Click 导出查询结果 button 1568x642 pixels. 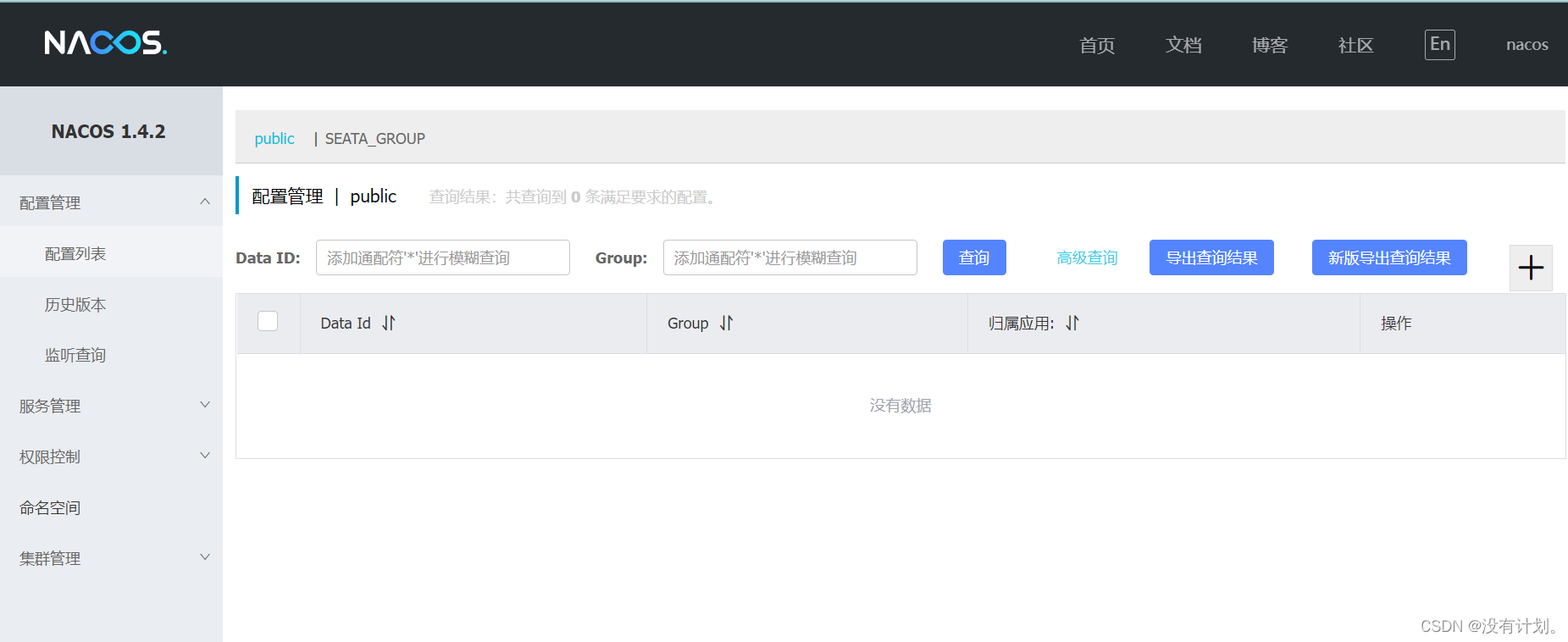[x=1211, y=257]
